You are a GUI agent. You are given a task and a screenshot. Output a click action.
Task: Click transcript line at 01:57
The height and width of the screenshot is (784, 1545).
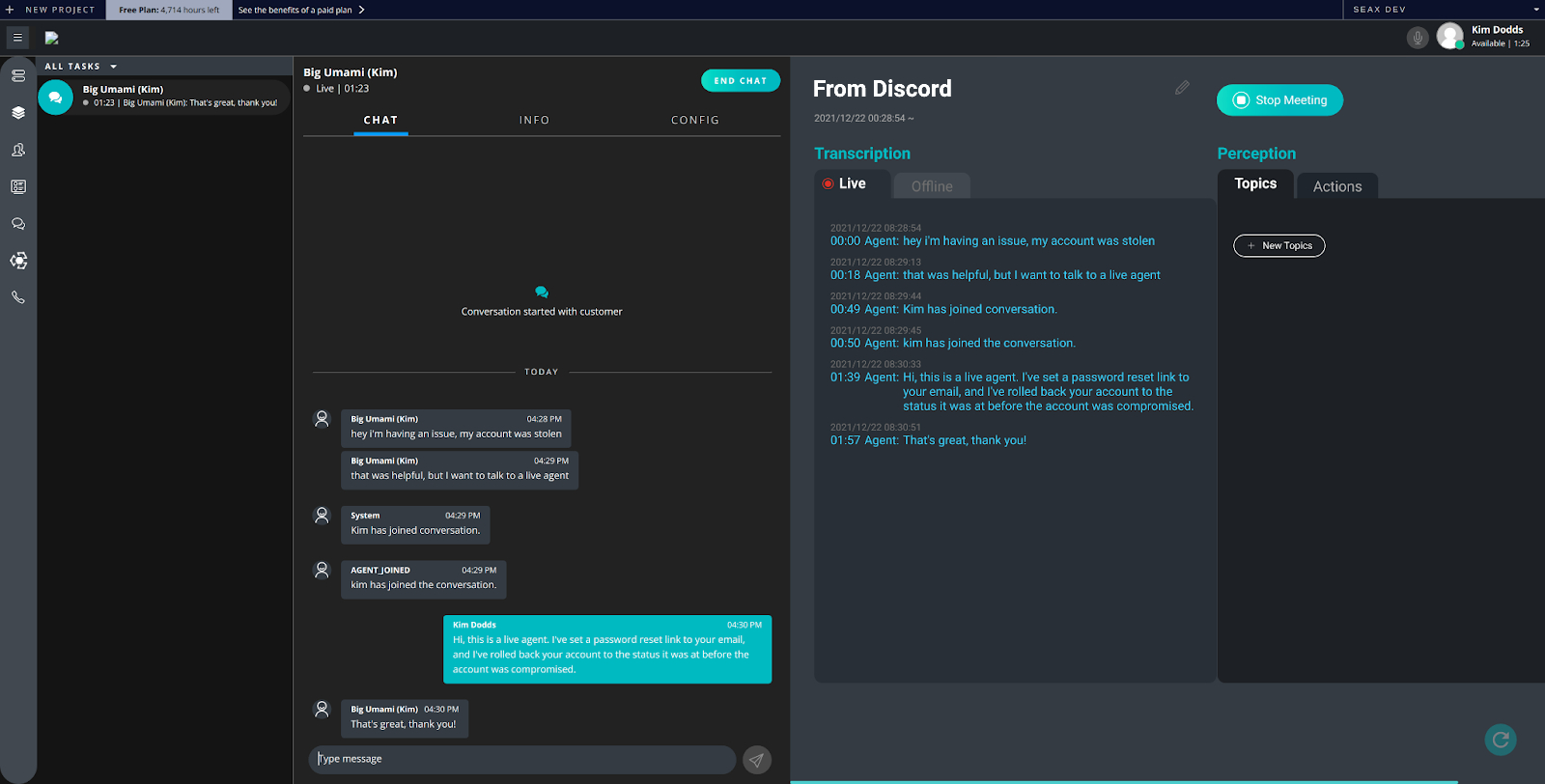click(x=928, y=440)
